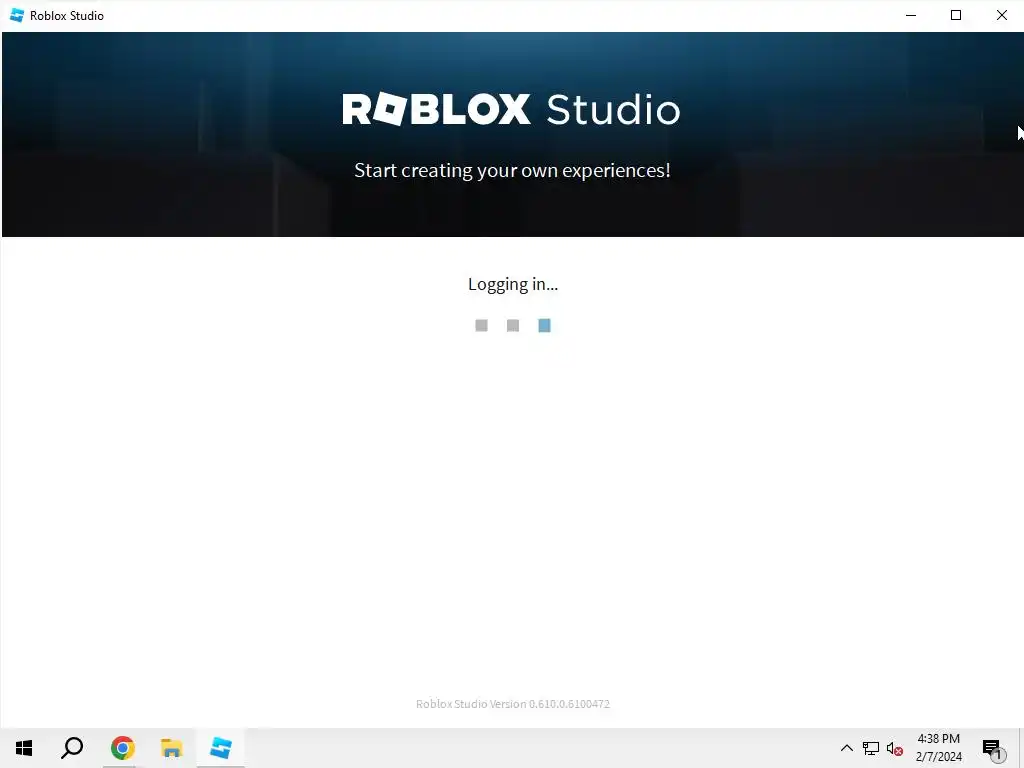The width and height of the screenshot is (1024, 768).
Task: Open the taskbar search icon
Action: pos(72,748)
